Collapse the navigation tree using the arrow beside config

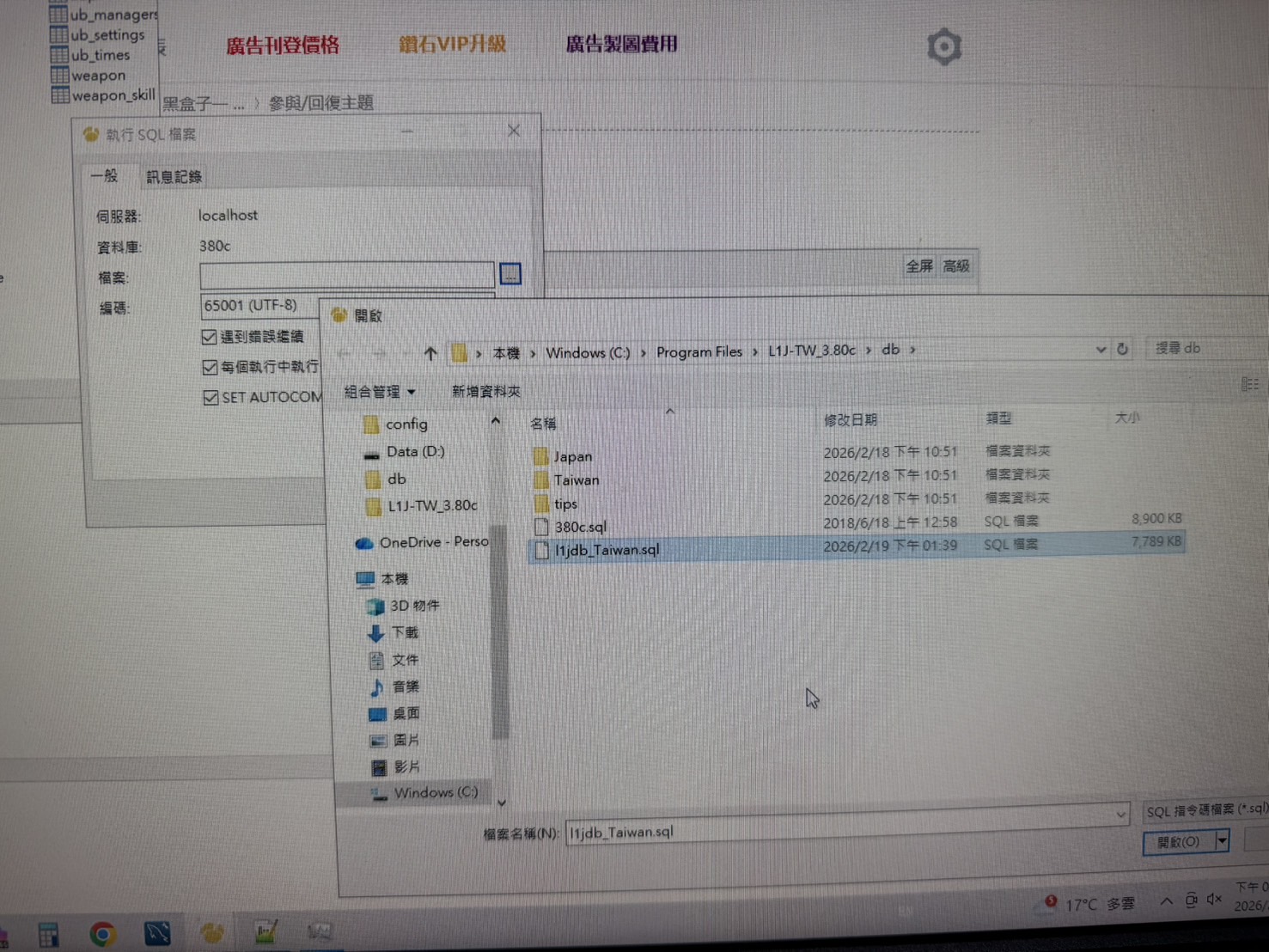coord(496,421)
